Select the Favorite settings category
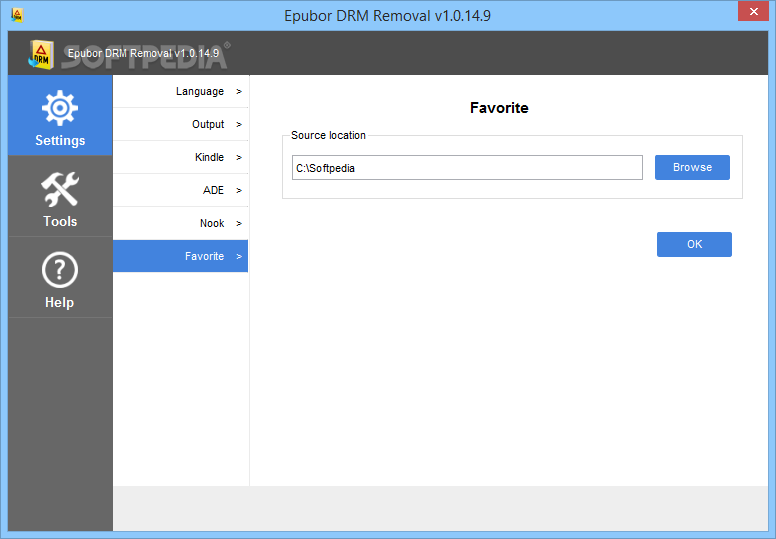This screenshot has width=776, height=539. click(x=181, y=256)
